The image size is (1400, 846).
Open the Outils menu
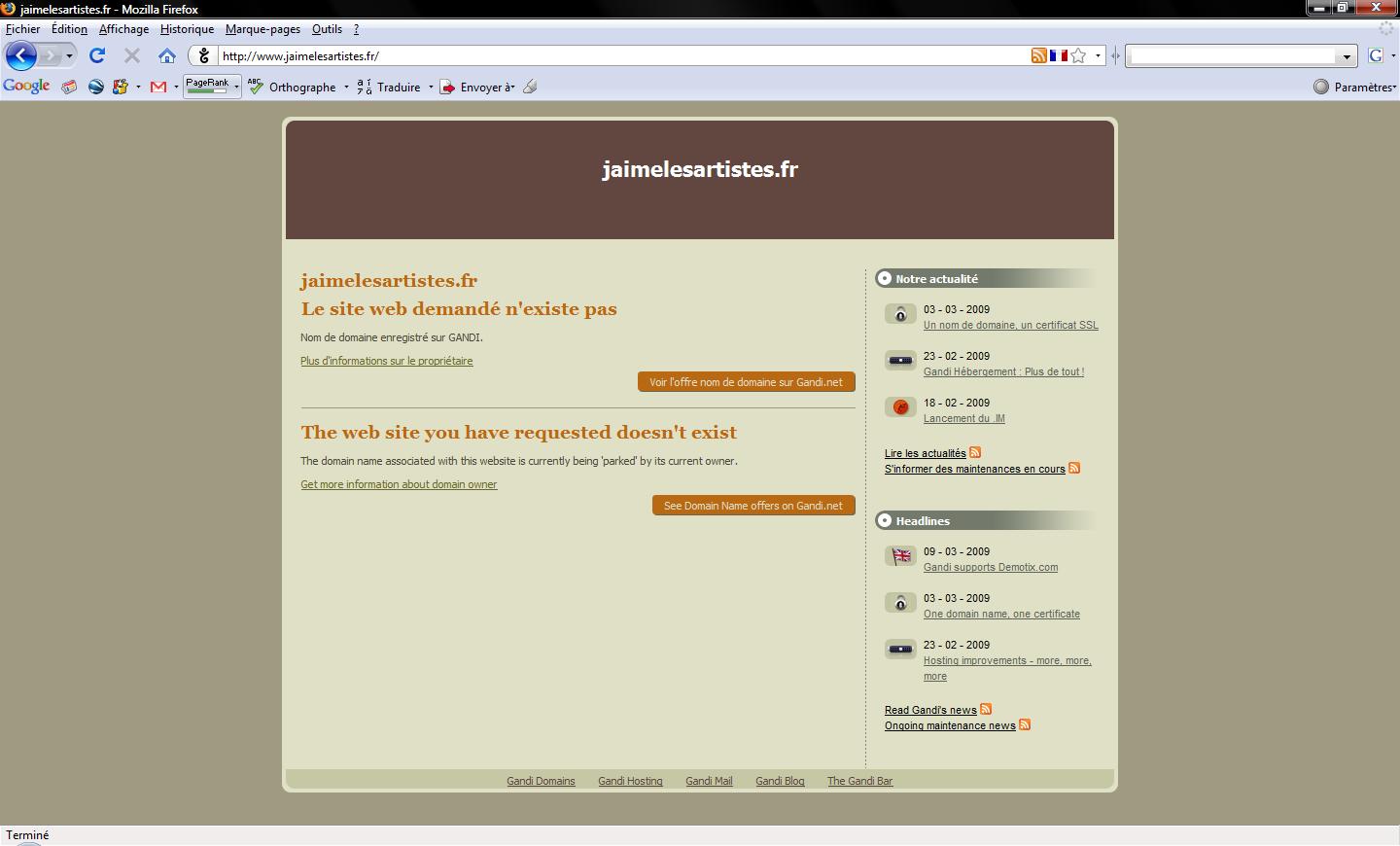coord(327,29)
